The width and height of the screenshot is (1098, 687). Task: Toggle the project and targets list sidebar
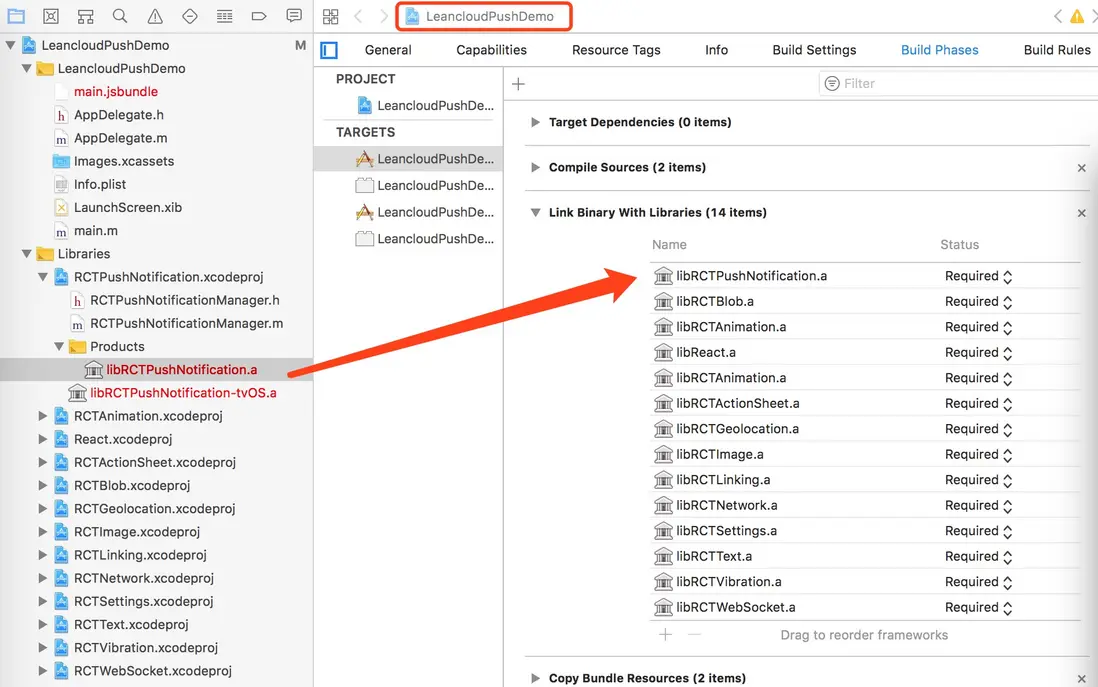328,50
